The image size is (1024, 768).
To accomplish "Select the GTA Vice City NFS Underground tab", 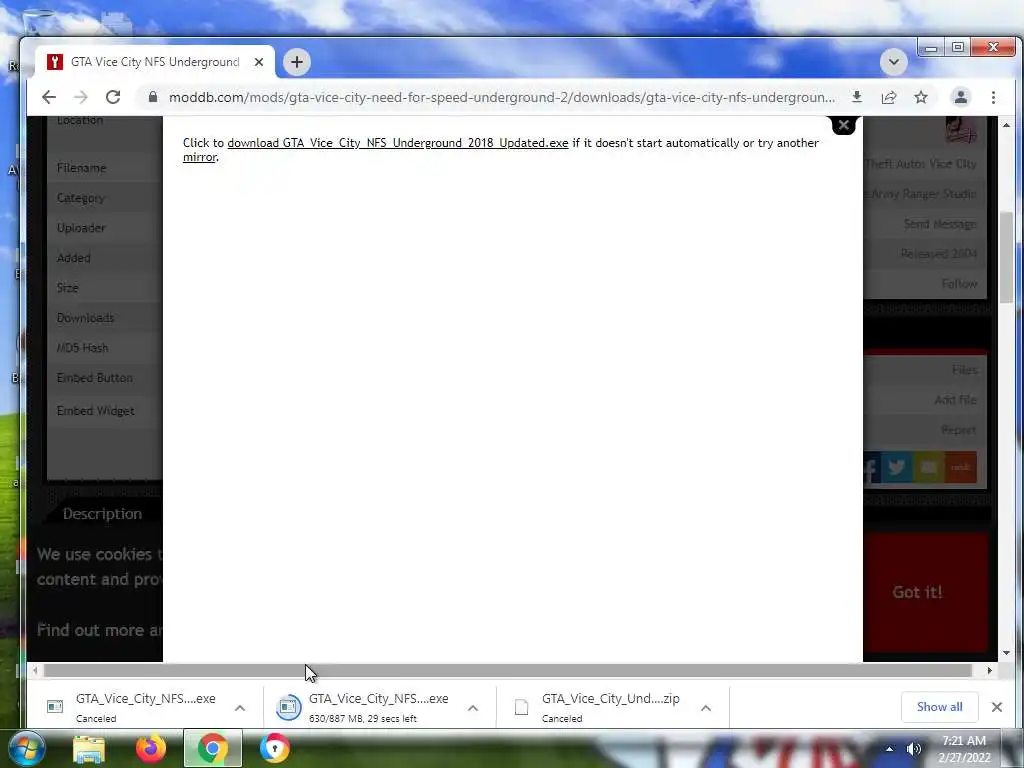I will [x=155, y=62].
